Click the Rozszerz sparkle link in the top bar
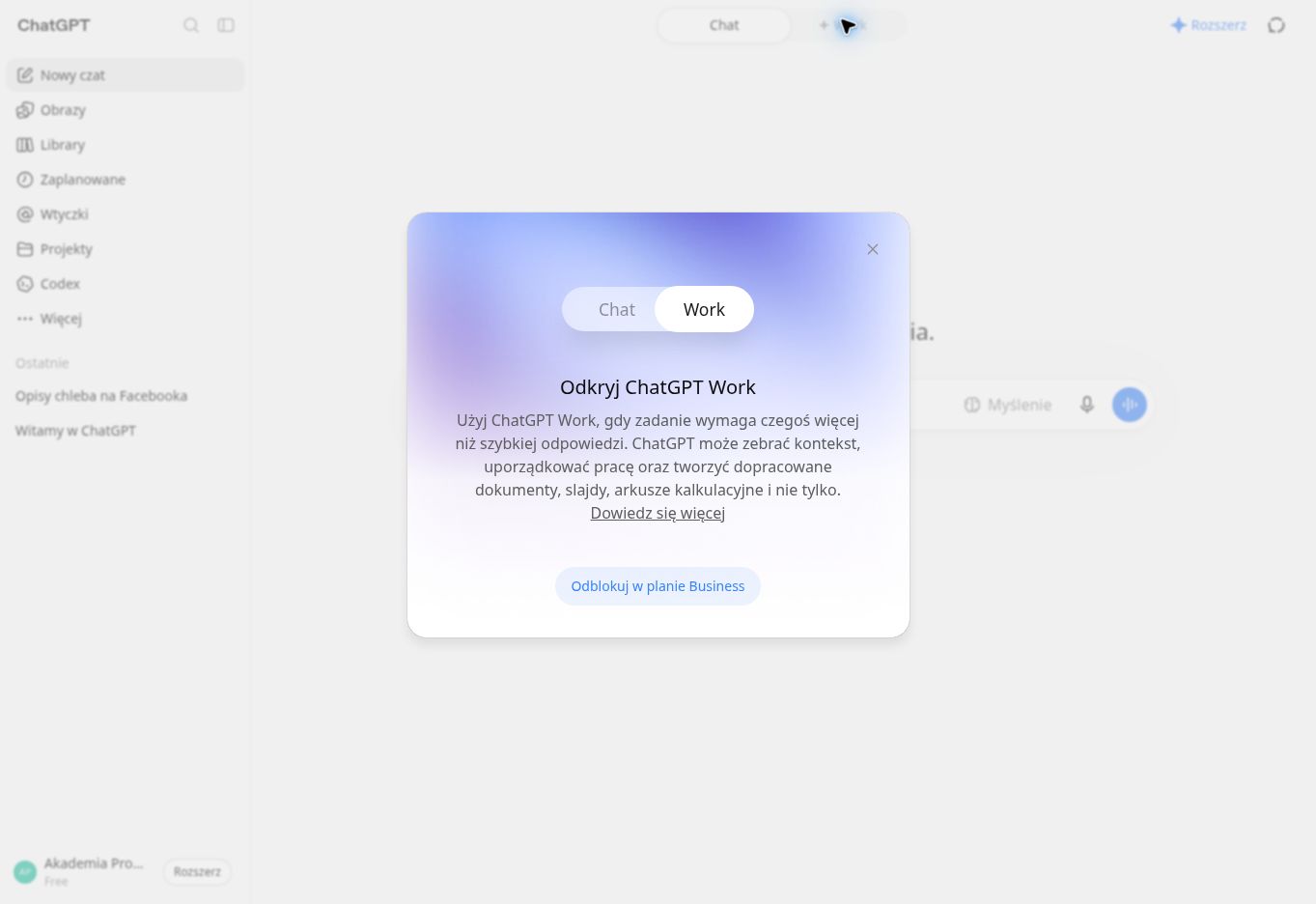This screenshot has height=904, width=1316. pos(1208,25)
